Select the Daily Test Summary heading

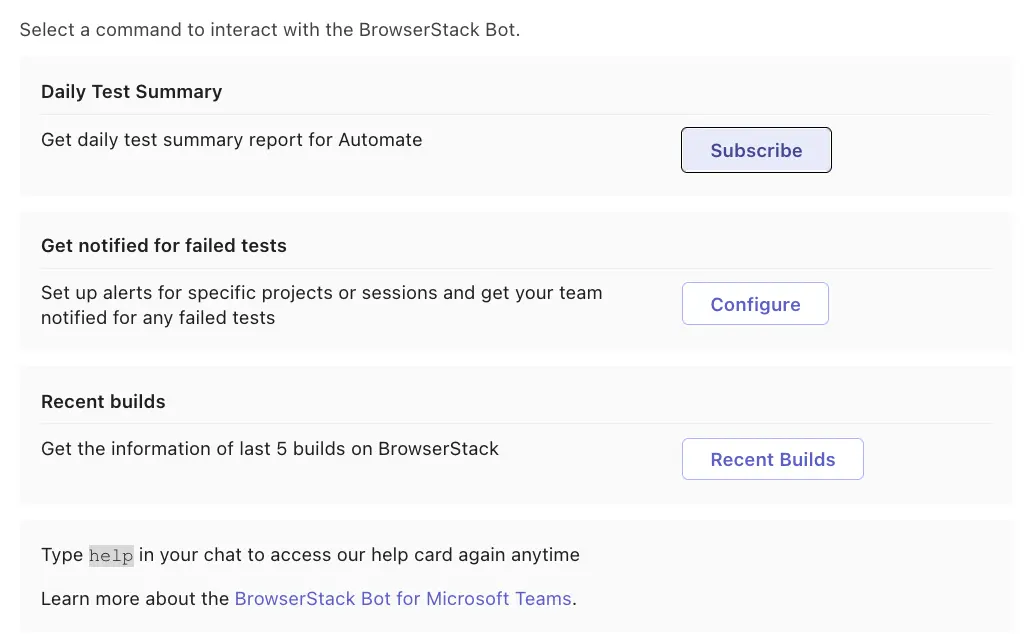click(x=131, y=91)
